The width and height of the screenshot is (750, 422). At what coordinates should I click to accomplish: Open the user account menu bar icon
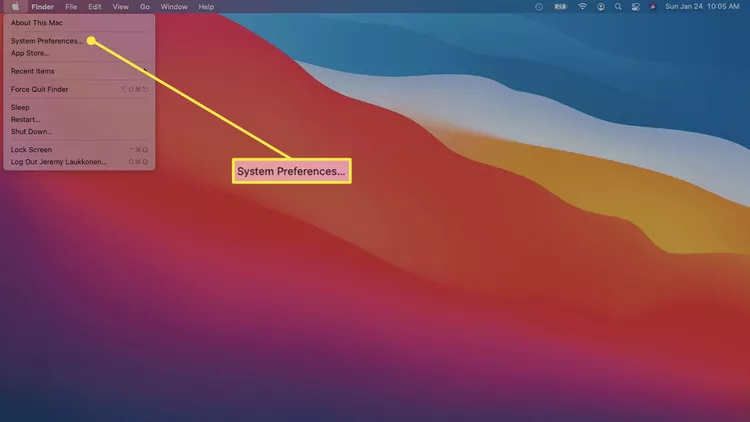point(601,7)
